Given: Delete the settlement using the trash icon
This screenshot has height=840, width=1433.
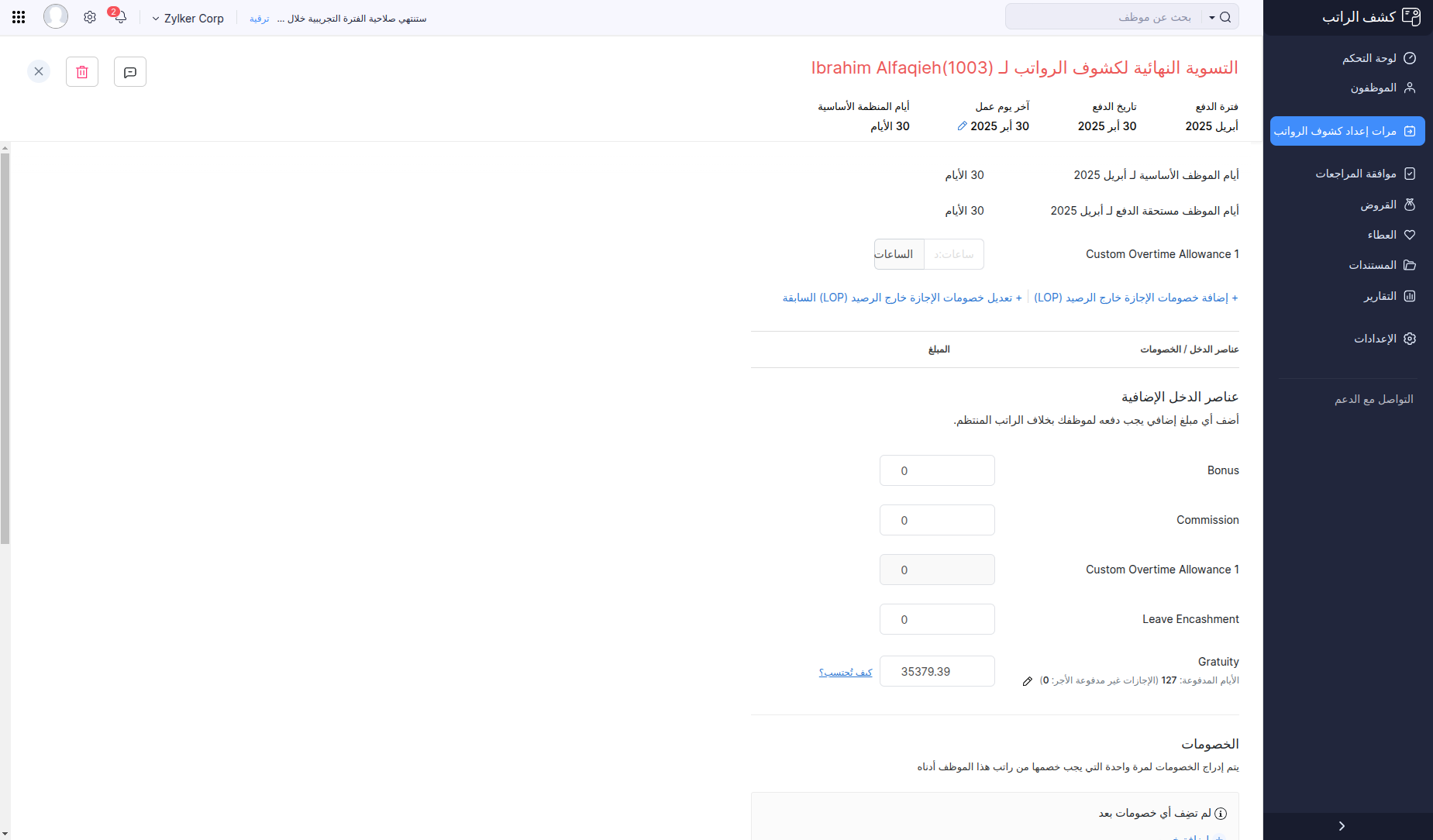Looking at the screenshot, I should [x=82, y=71].
